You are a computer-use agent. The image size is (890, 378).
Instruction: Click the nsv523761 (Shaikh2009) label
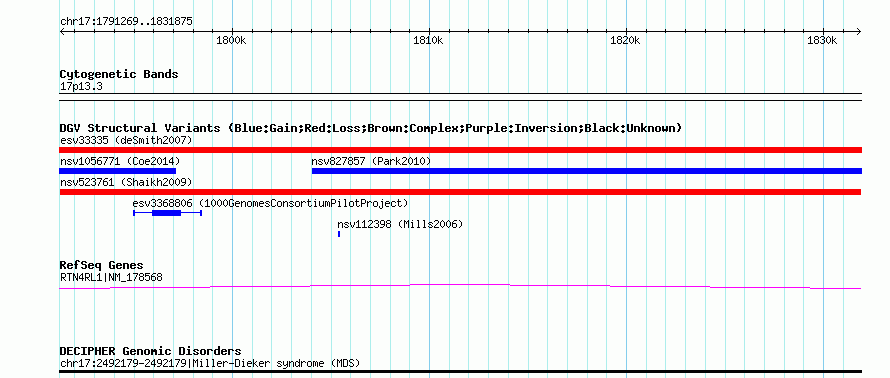[126, 182]
